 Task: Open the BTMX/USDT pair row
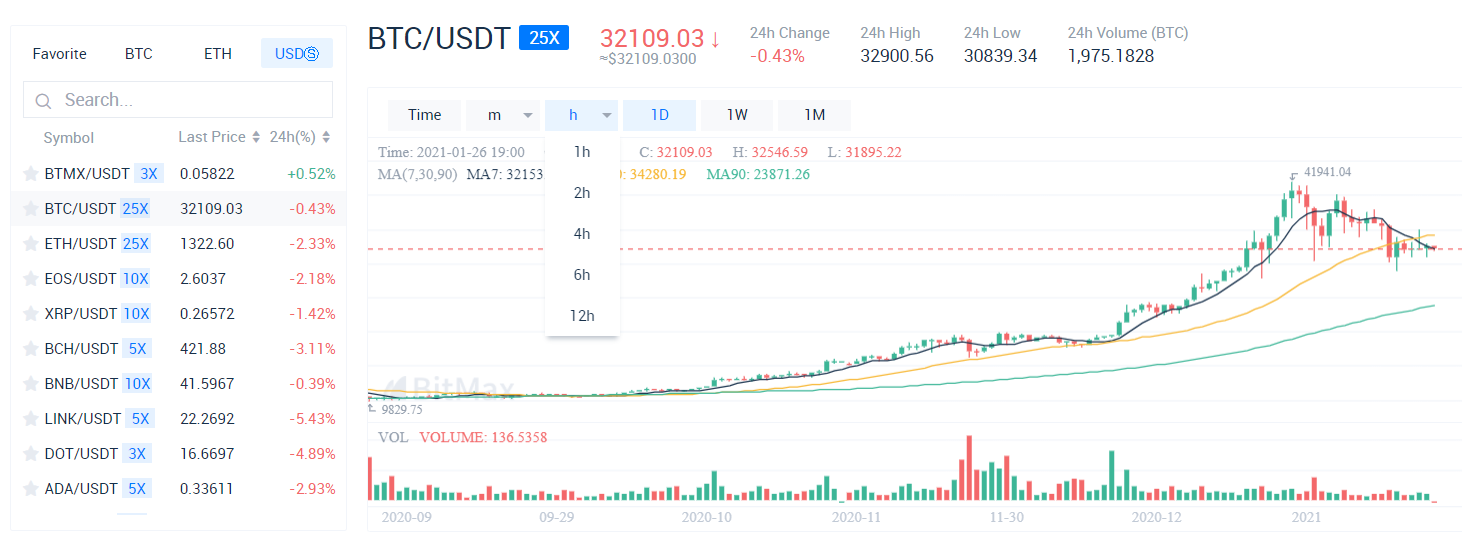[179, 174]
